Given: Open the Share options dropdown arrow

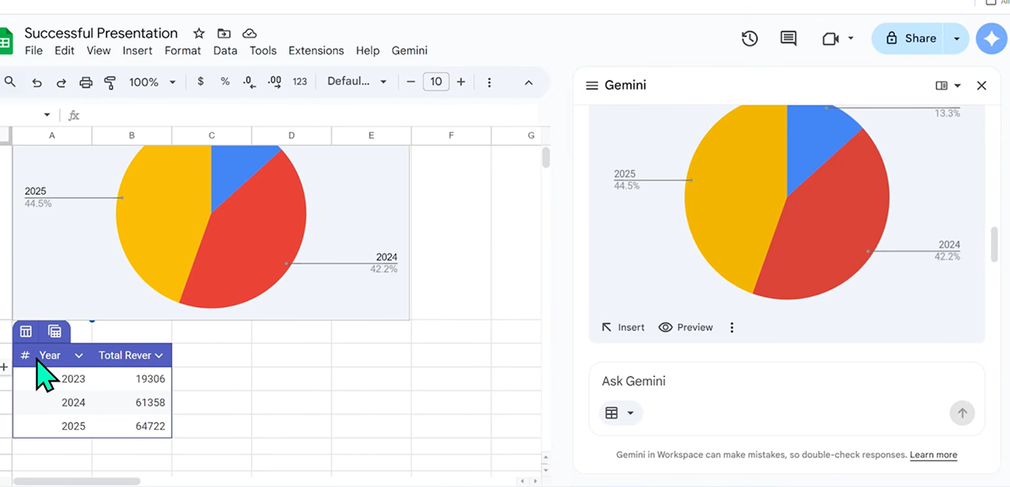Looking at the screenshot, I should [957, 39].
